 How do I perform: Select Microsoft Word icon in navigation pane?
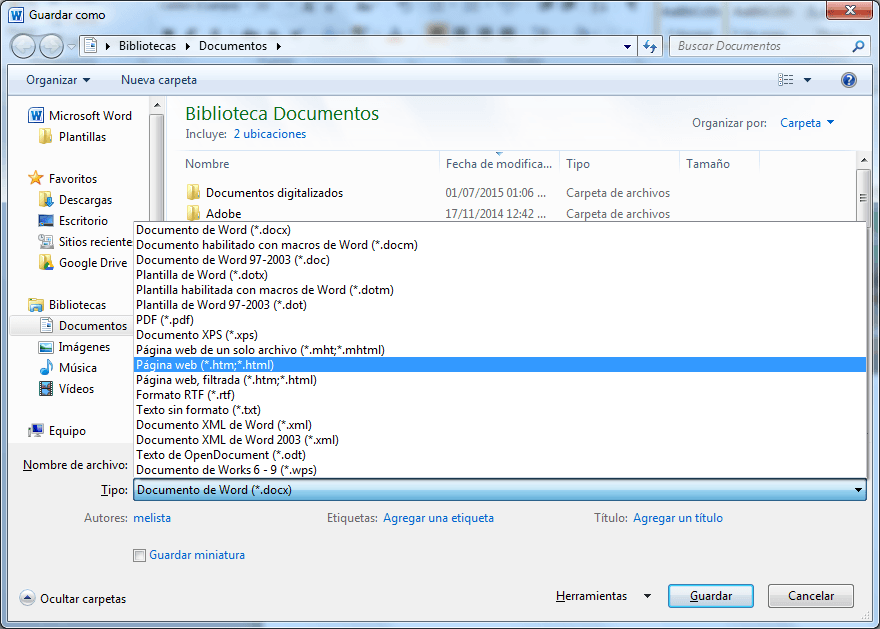(36, 116)
